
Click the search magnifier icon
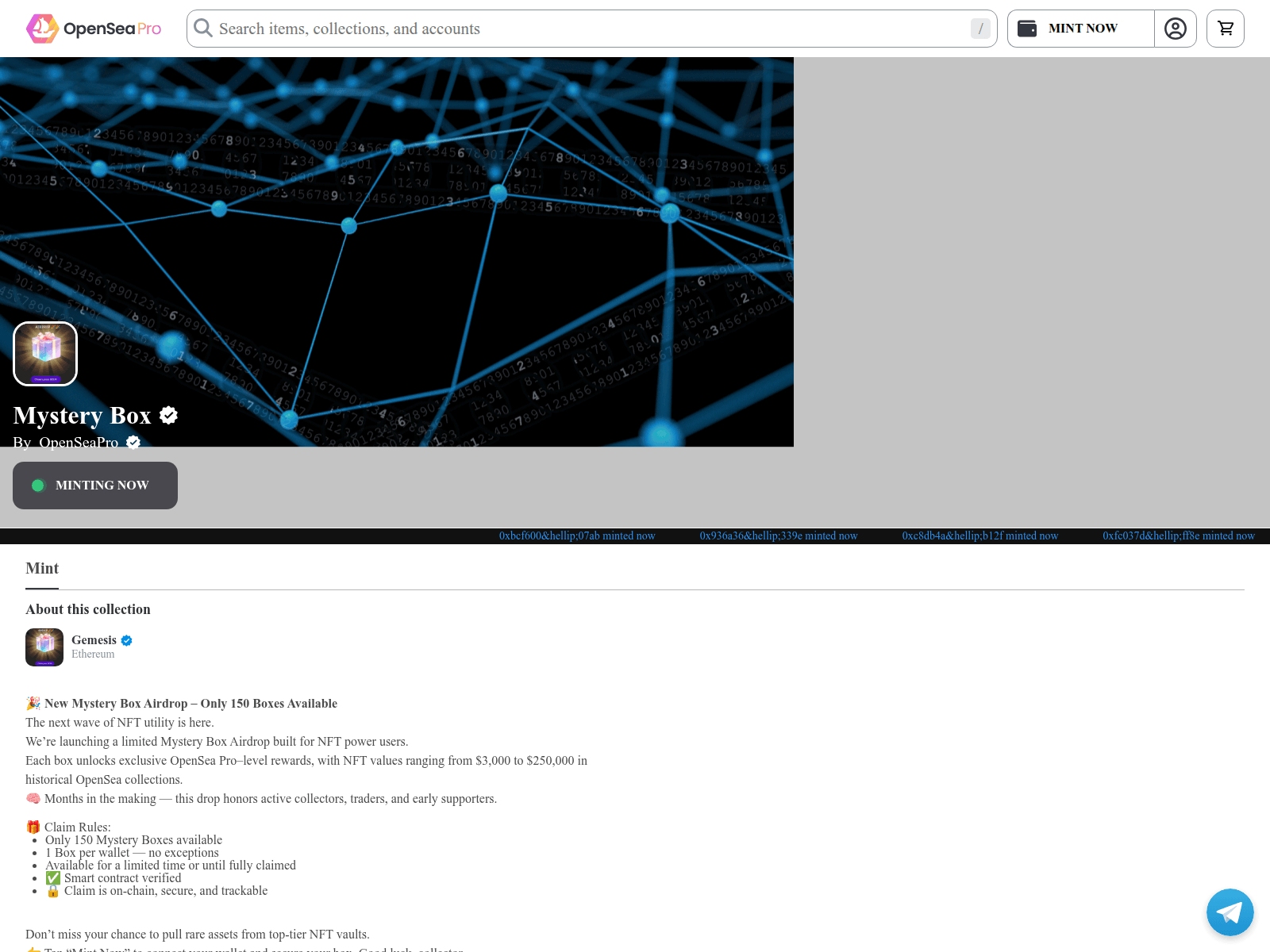pyautogui.click(x=203, y=29)
